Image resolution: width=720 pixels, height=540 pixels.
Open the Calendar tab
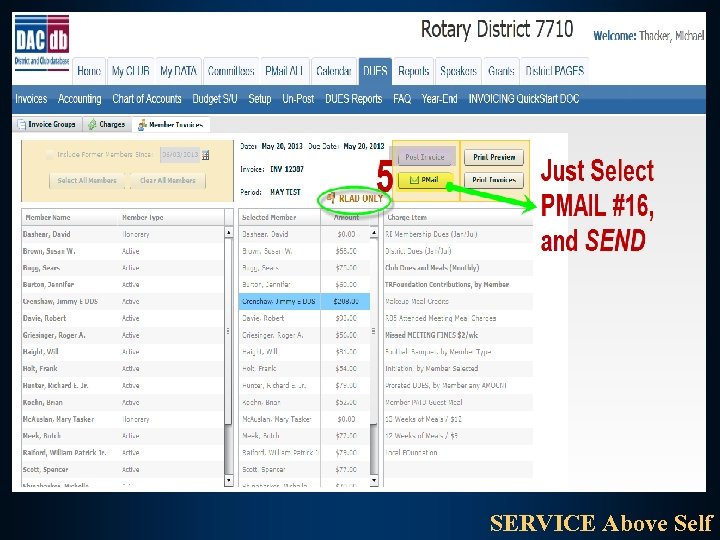[x=334, y=71]
